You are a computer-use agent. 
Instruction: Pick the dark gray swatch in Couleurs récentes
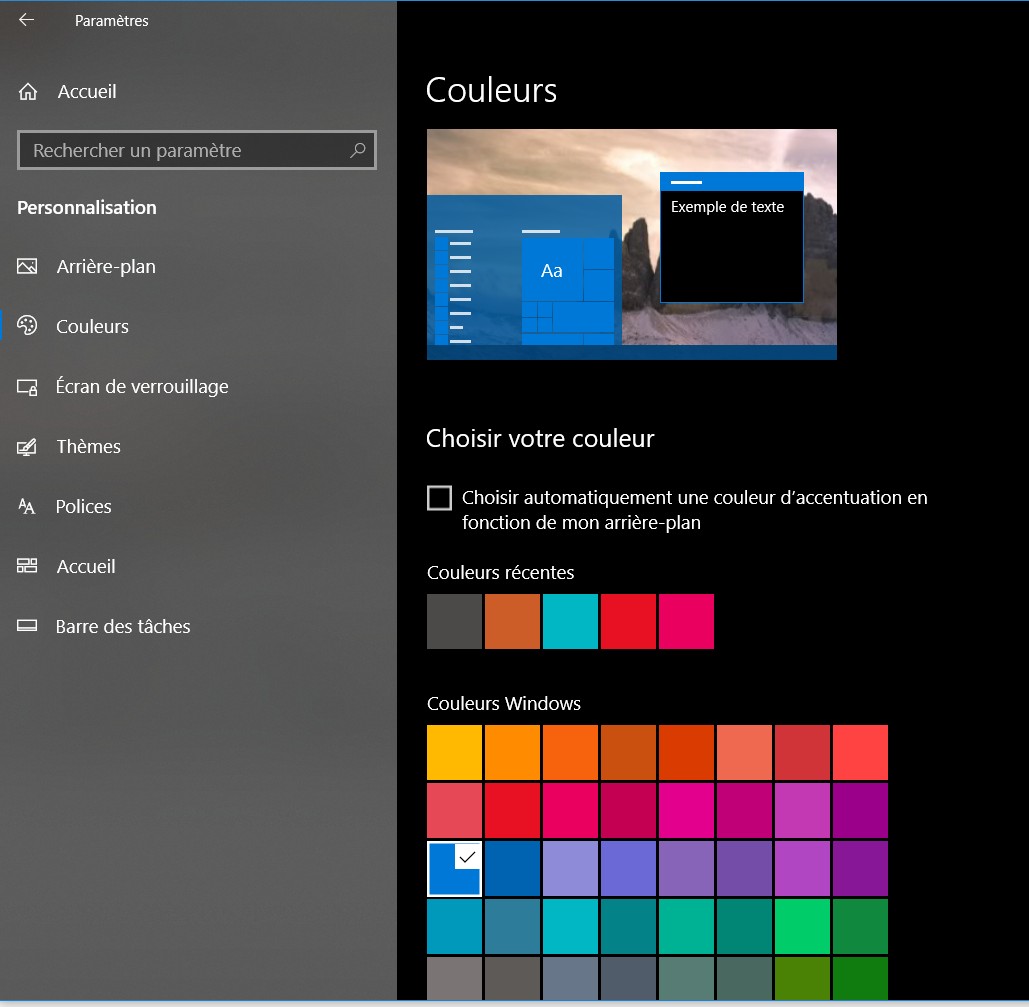[454, 621]
